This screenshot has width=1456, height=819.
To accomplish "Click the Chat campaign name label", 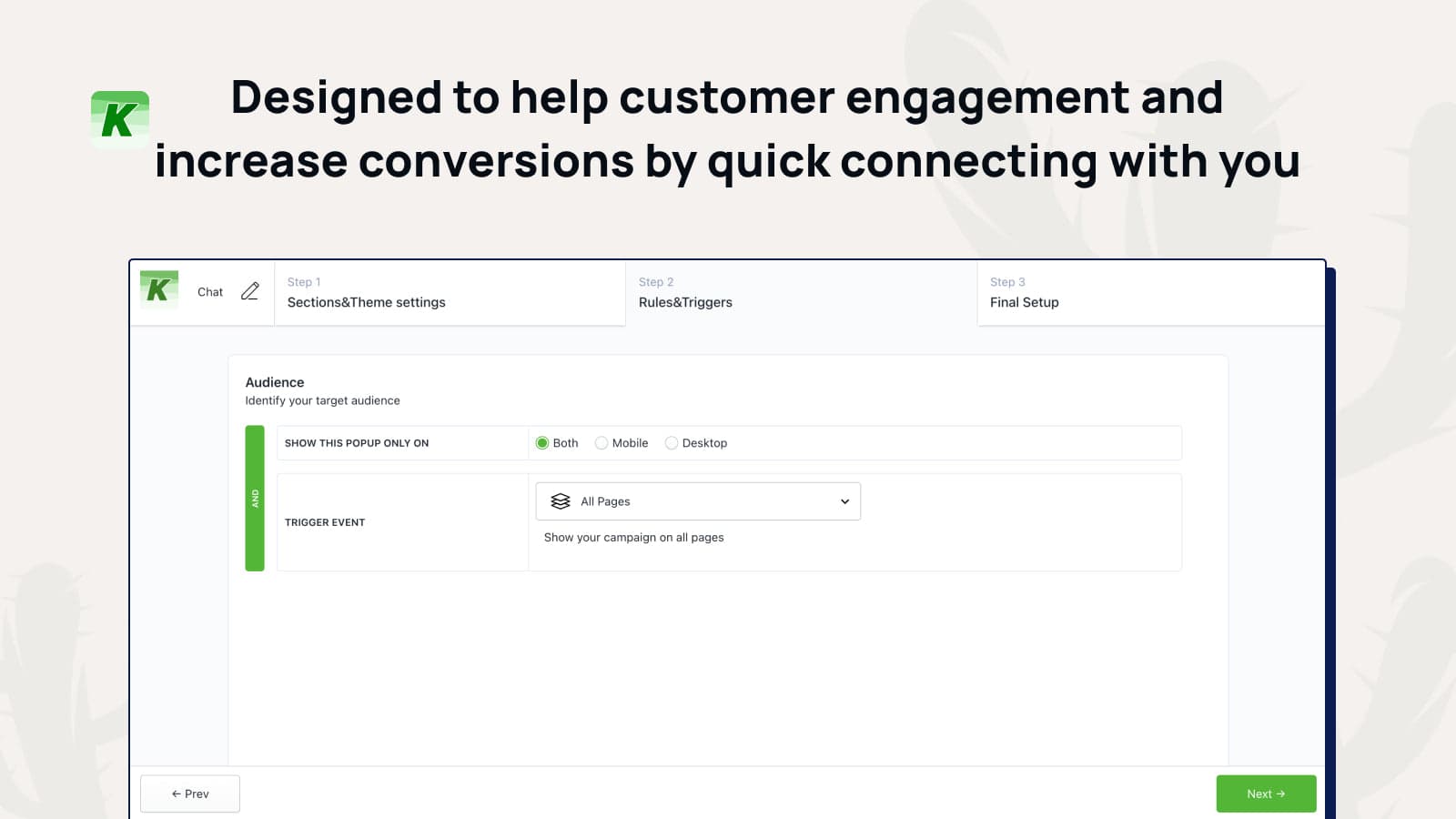I will pyautogui.click(x=210, y=292).
